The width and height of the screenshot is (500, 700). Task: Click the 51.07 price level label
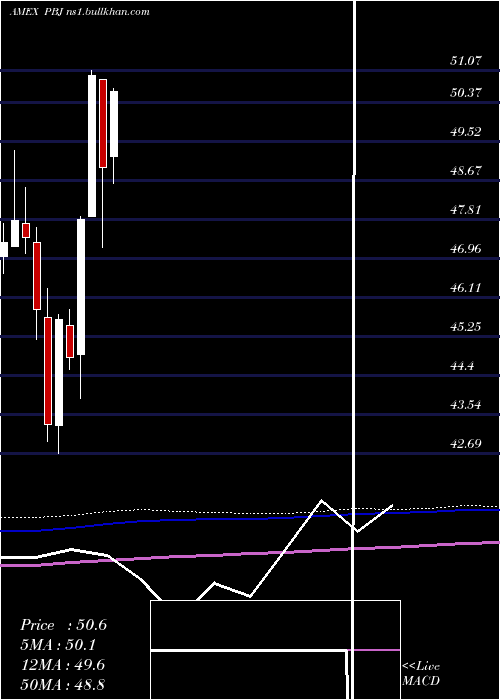[466, 61]
